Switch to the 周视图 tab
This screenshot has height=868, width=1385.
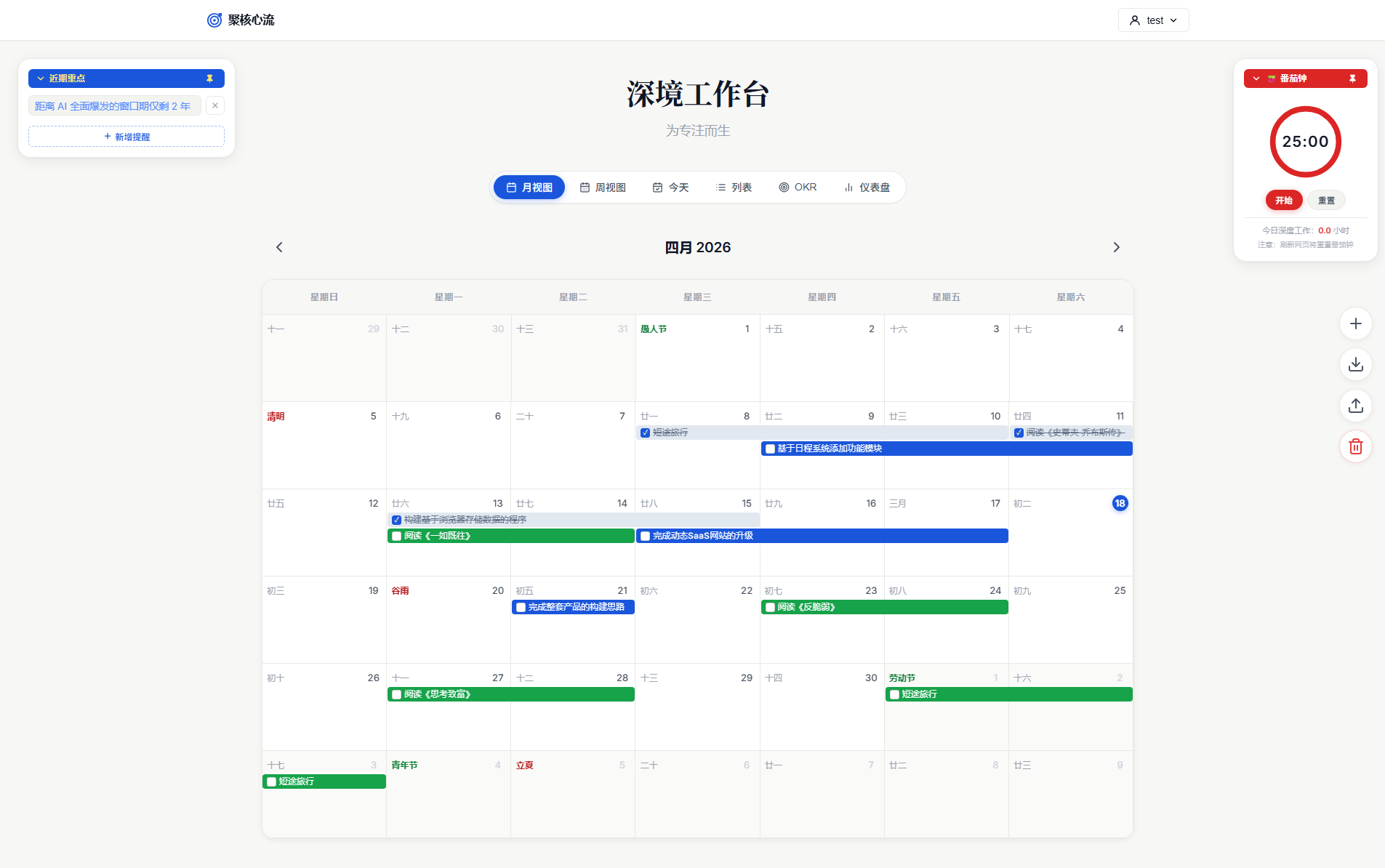click(x=603, y=188)
